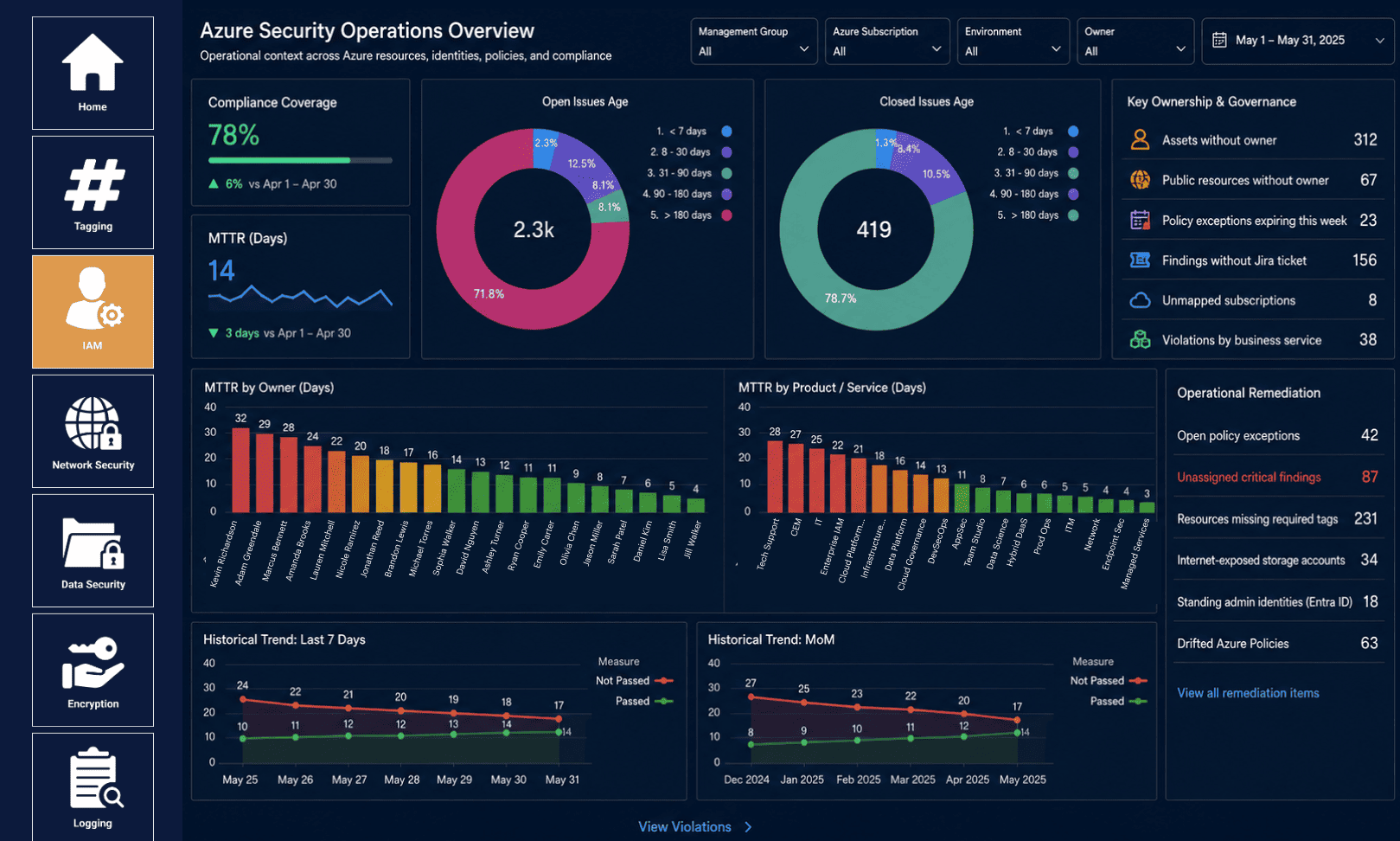Toggle Closed Issues '> 180 days' legend dot

pos(1073,215)
